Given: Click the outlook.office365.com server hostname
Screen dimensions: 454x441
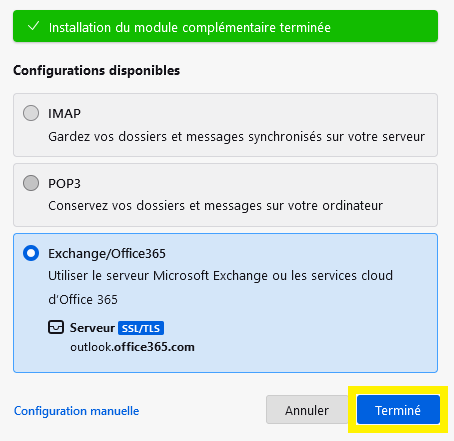Looking at the screenshot, I should [x=132, y=347].
